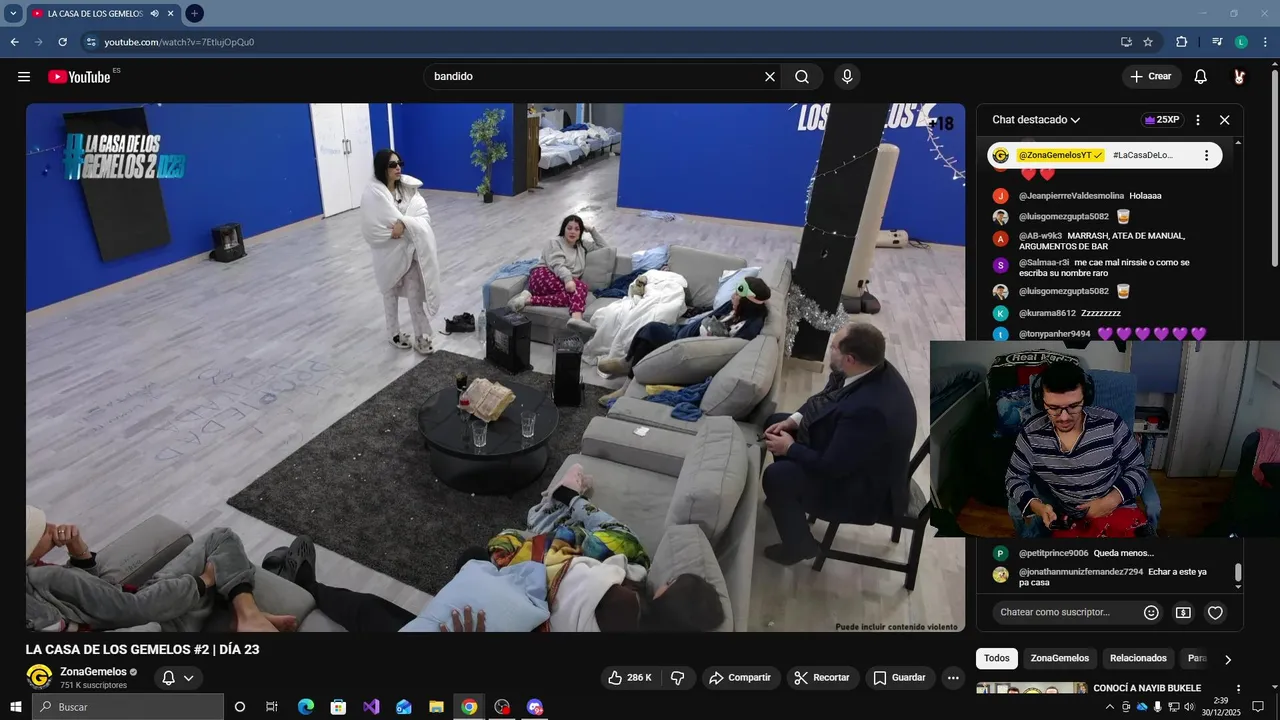This screenshot has width=1280, height=720.
Task: Click the live video player
Action: (495, 367)
